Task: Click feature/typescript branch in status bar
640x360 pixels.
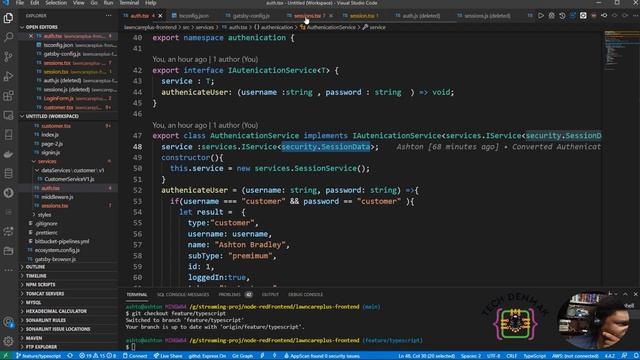Action: point(38,356)
